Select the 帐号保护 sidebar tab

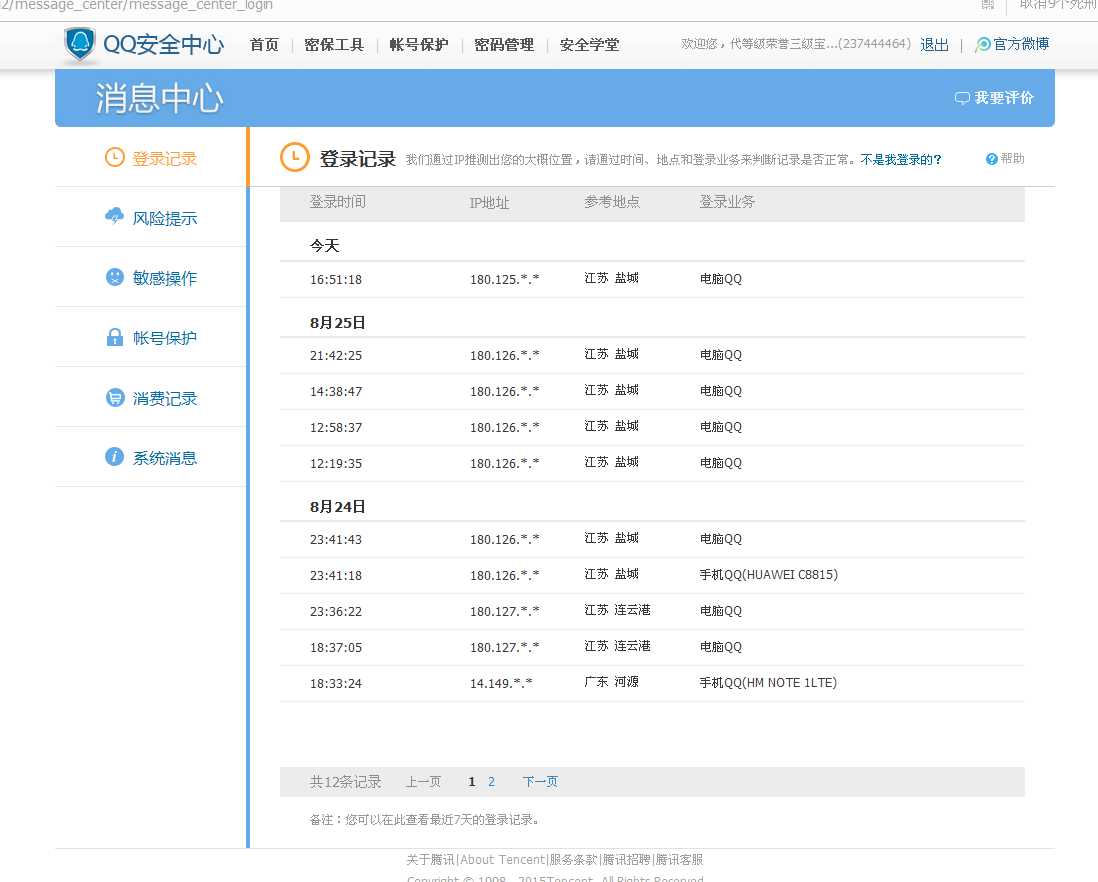pyautogui.click(x=151, y=337)
